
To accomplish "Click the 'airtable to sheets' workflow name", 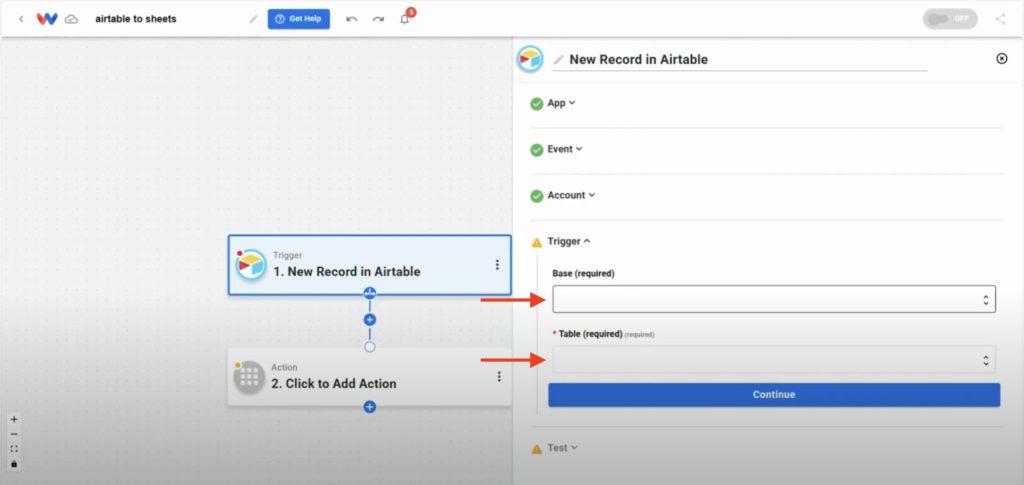I will tap(136, 19).
